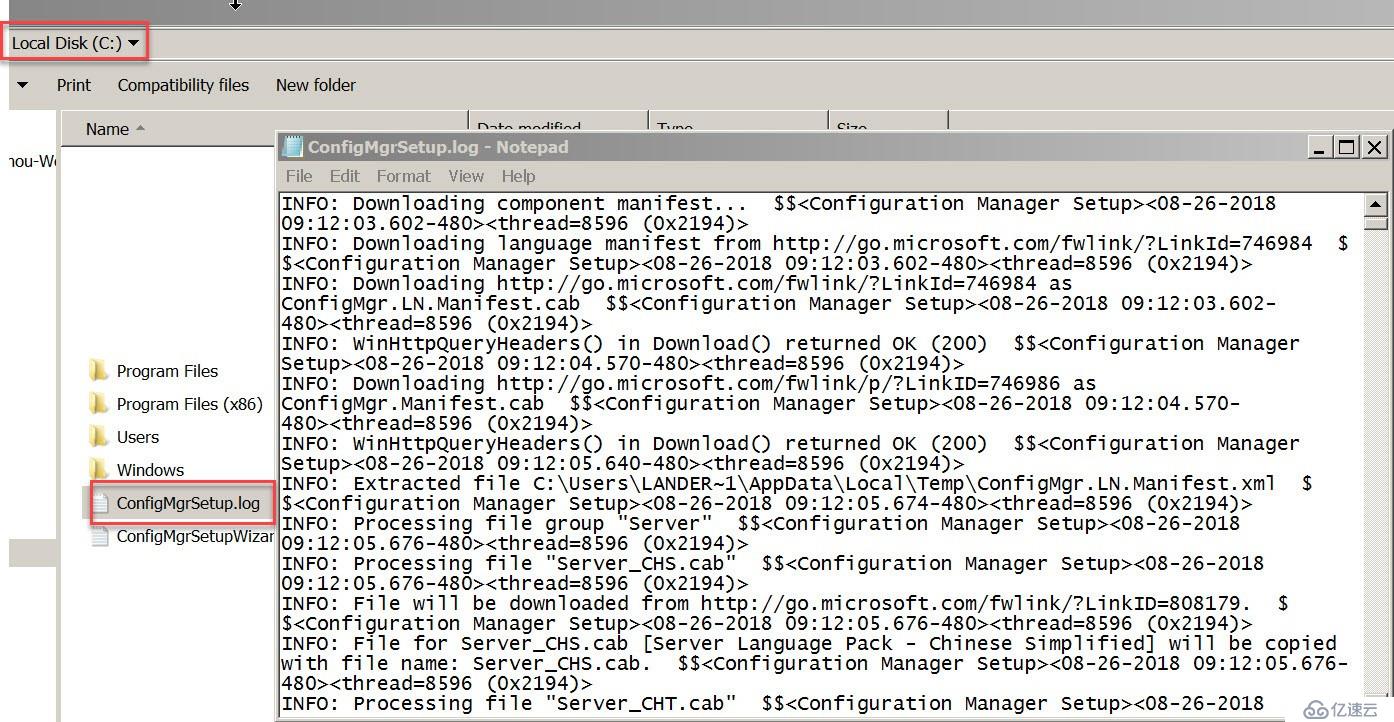Open the dropdown arrow left of Print
This screenshot has height=722, width=1394.
tap(23, 85)
